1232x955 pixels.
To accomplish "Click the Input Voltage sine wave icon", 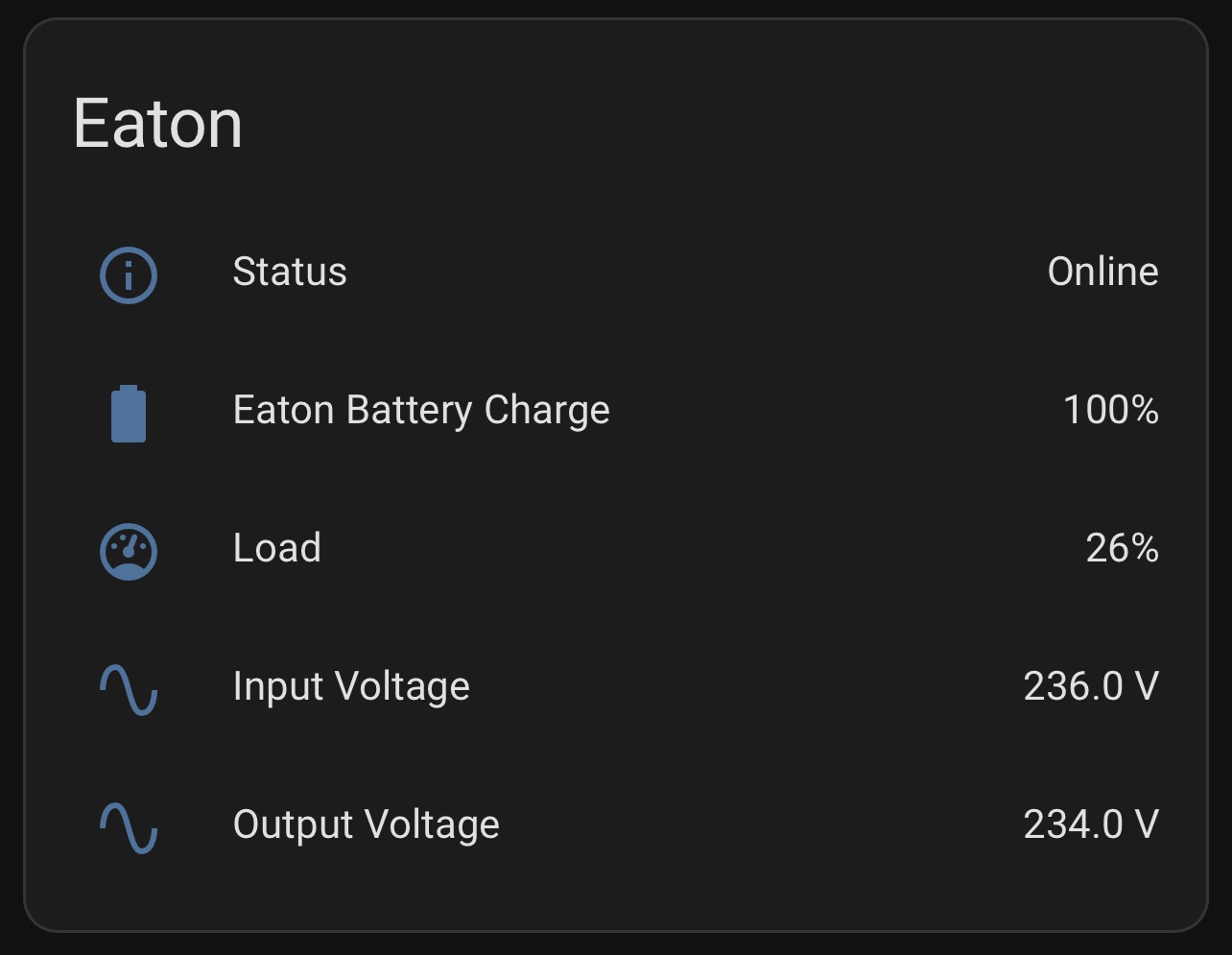I will tap(129, 690).
